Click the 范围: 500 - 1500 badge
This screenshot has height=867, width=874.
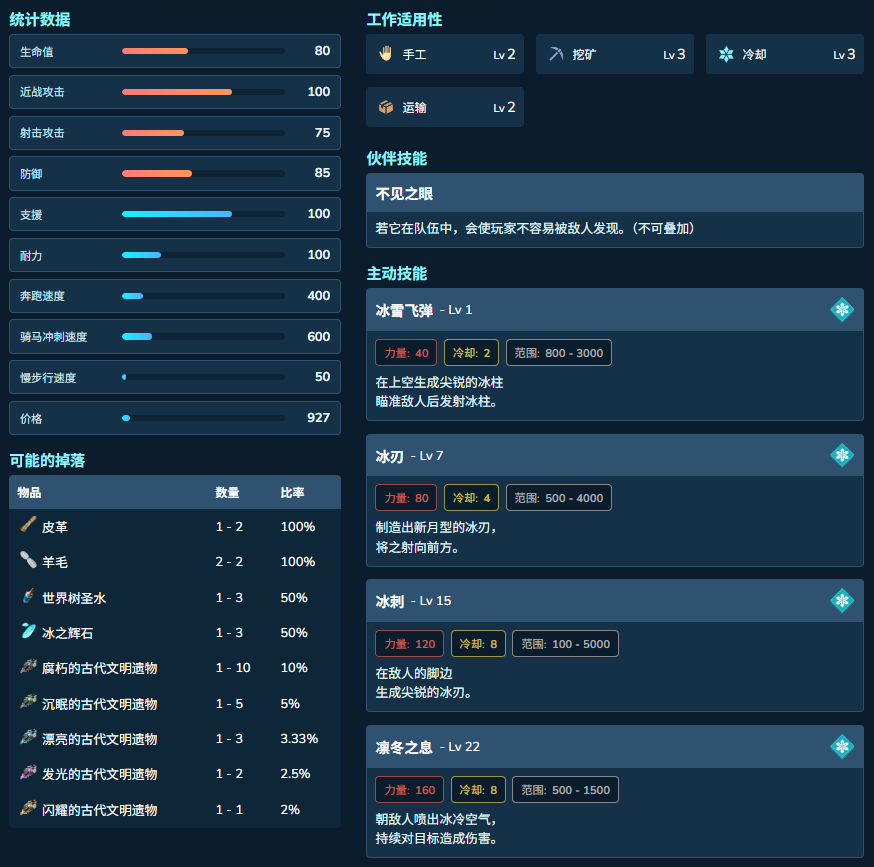click(565, 790)
